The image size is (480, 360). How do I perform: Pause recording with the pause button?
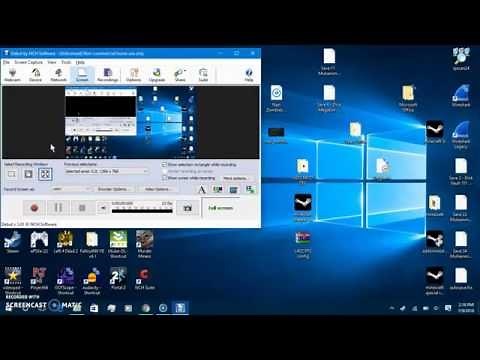(58, 208)
